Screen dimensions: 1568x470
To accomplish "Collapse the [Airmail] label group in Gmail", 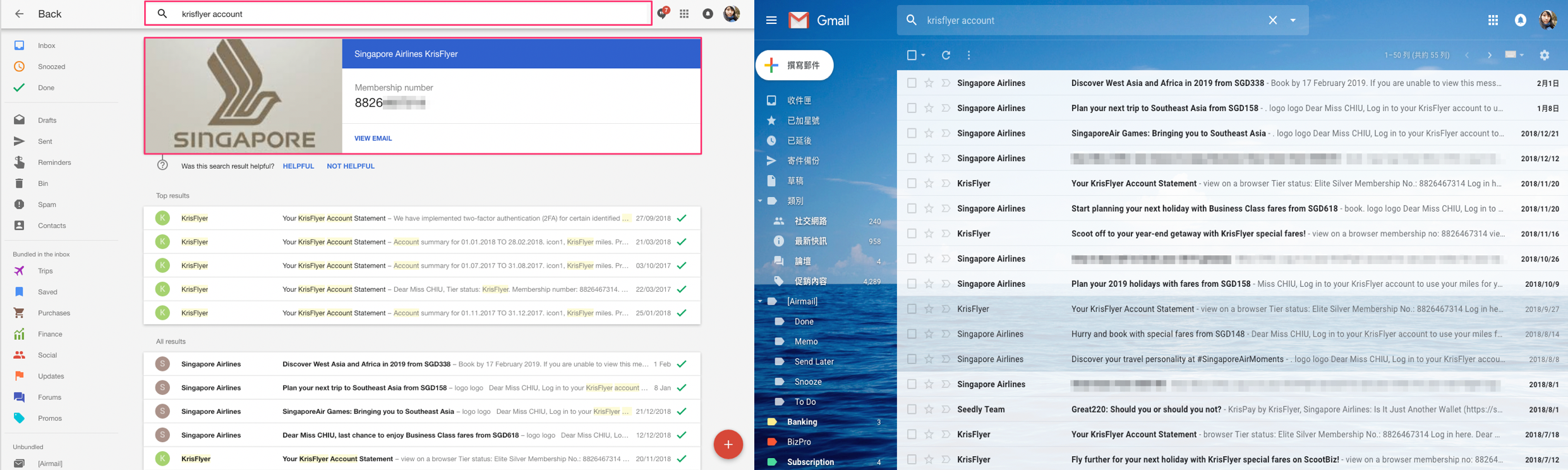I will coord(760,301).
